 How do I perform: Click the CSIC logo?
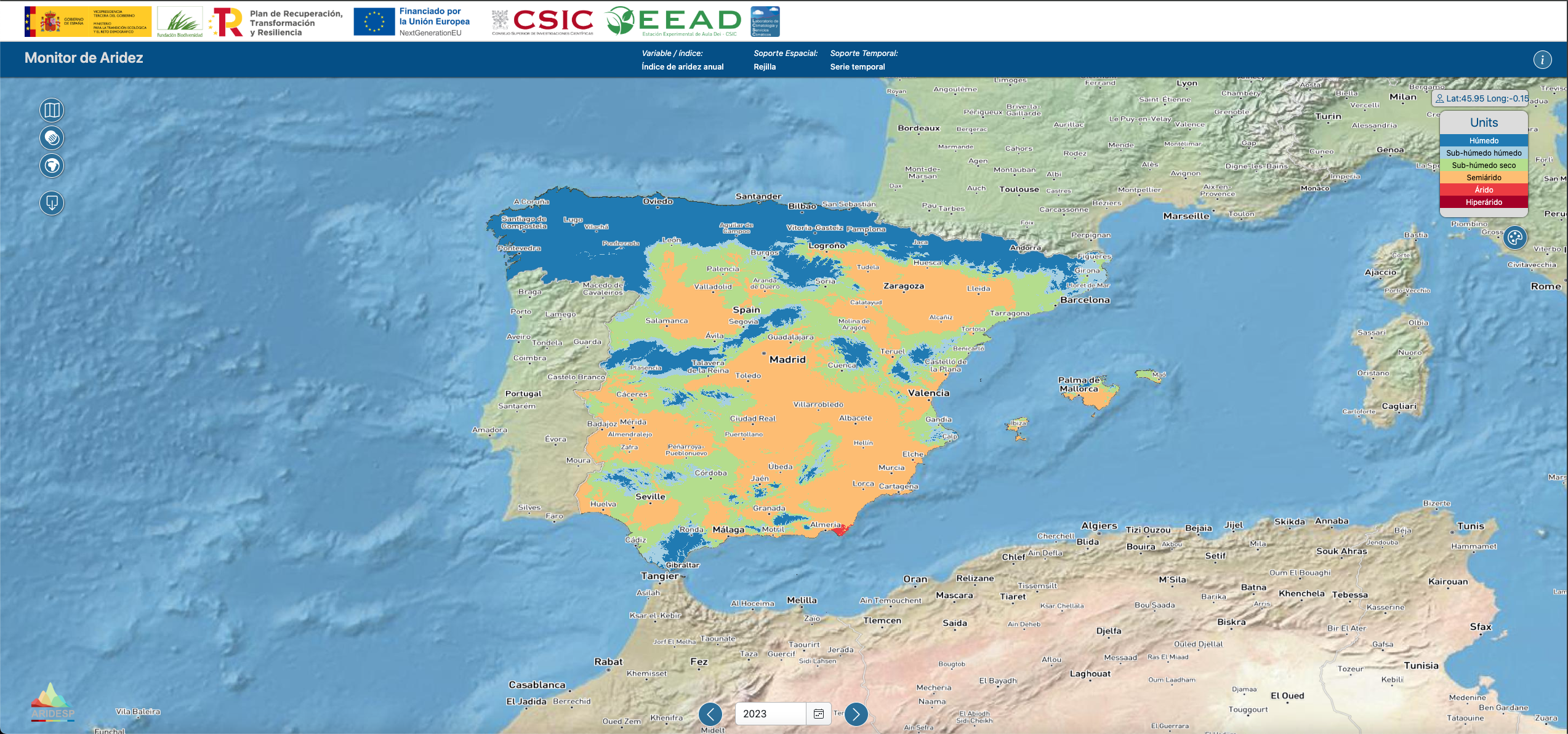[543, 22]
